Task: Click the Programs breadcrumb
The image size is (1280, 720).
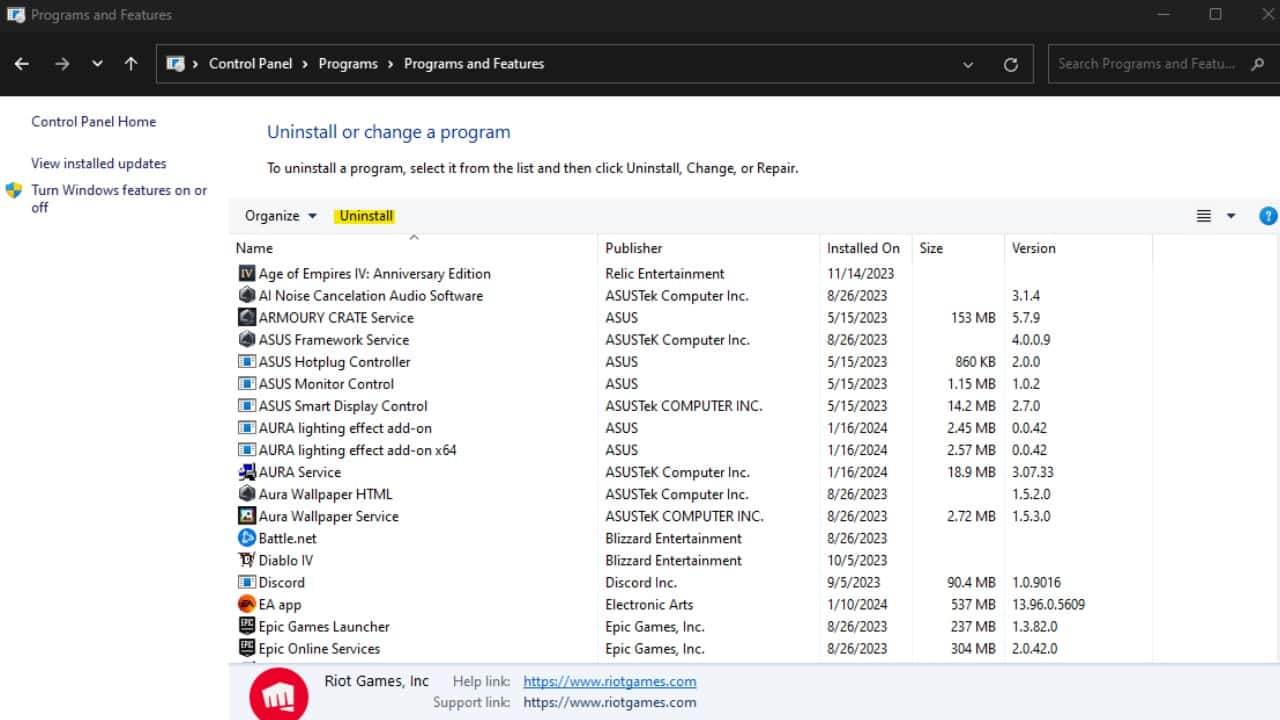Action: click(348, 63)
